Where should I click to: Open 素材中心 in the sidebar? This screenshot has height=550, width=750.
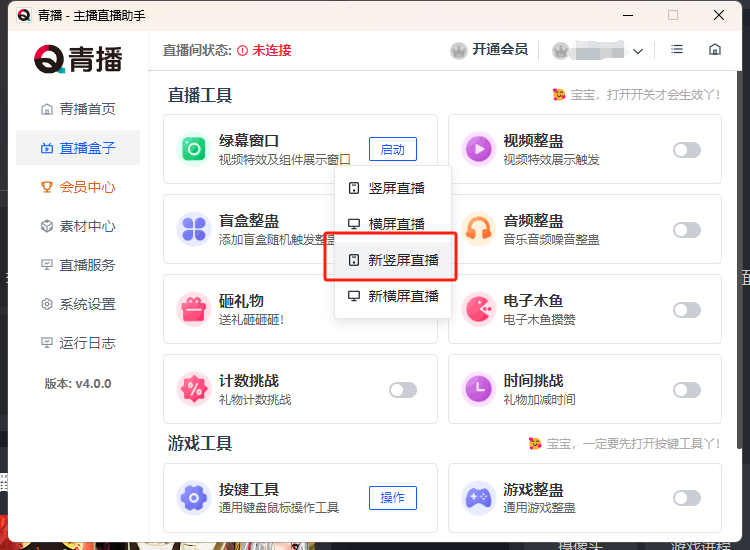pyautogui.click(x=78, y=226)
